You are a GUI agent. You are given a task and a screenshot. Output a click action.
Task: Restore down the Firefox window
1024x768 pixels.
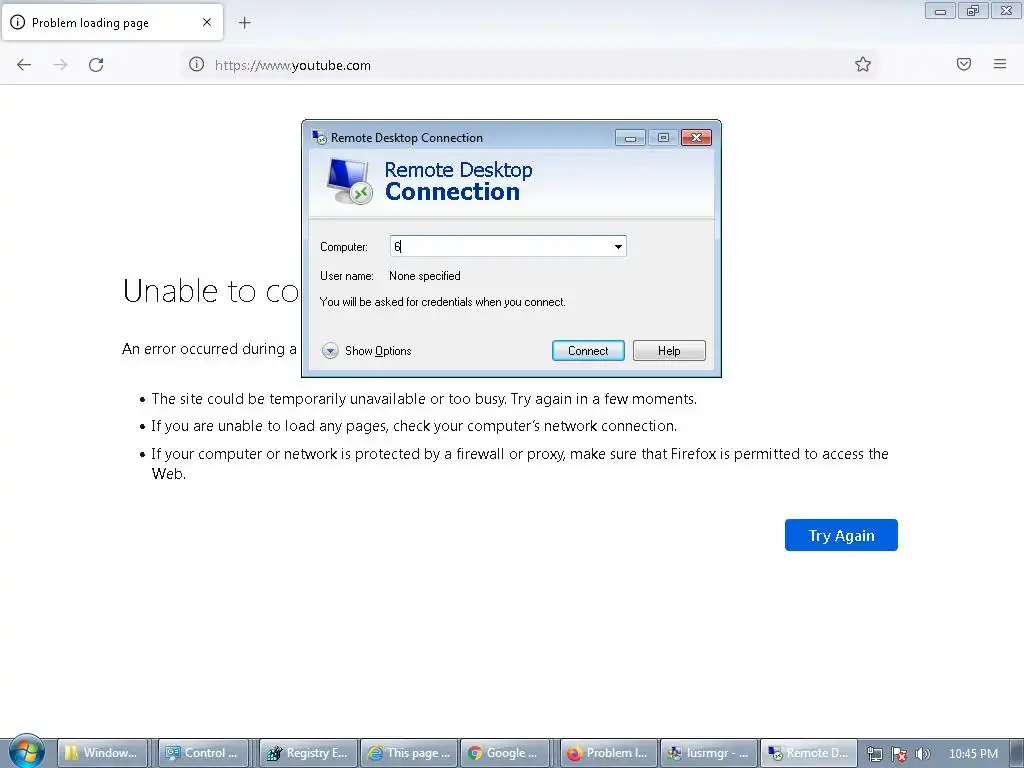973,10
